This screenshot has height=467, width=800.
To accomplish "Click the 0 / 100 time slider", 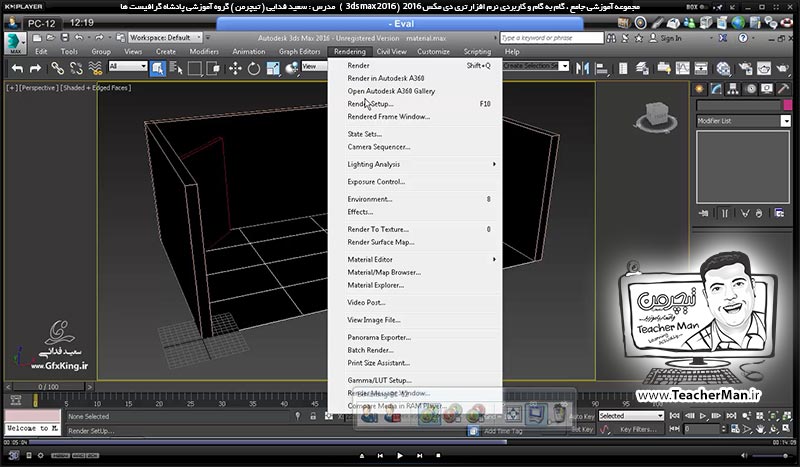I will [x=48, y=387].
